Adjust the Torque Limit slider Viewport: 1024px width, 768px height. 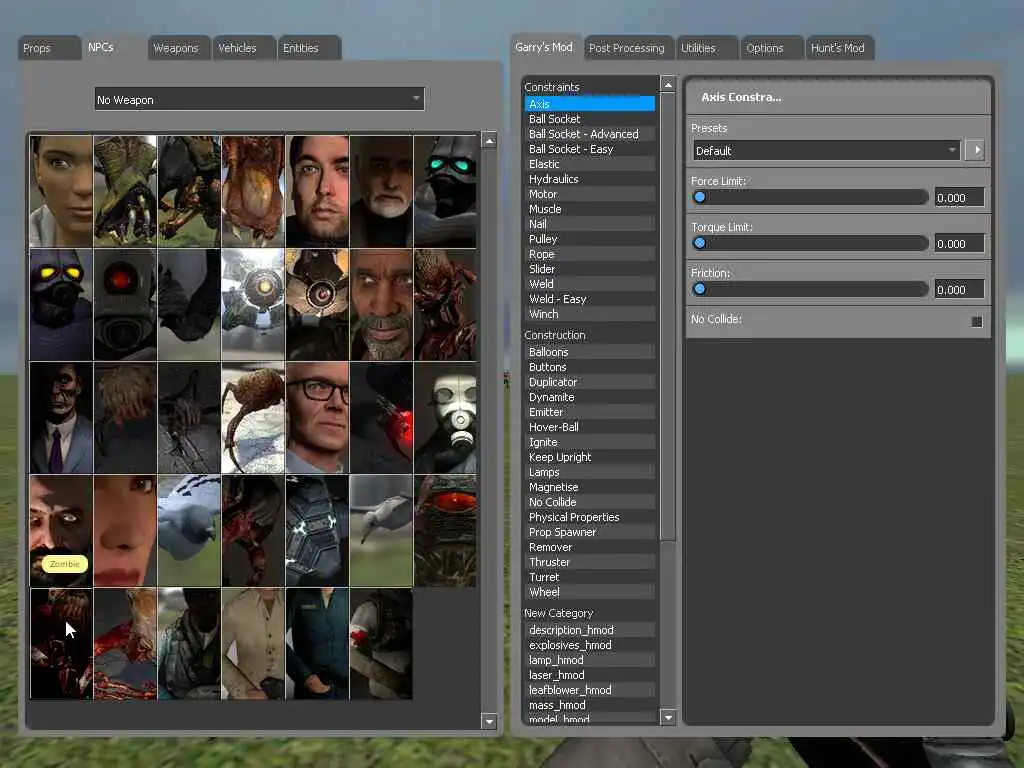pos(810,243)
